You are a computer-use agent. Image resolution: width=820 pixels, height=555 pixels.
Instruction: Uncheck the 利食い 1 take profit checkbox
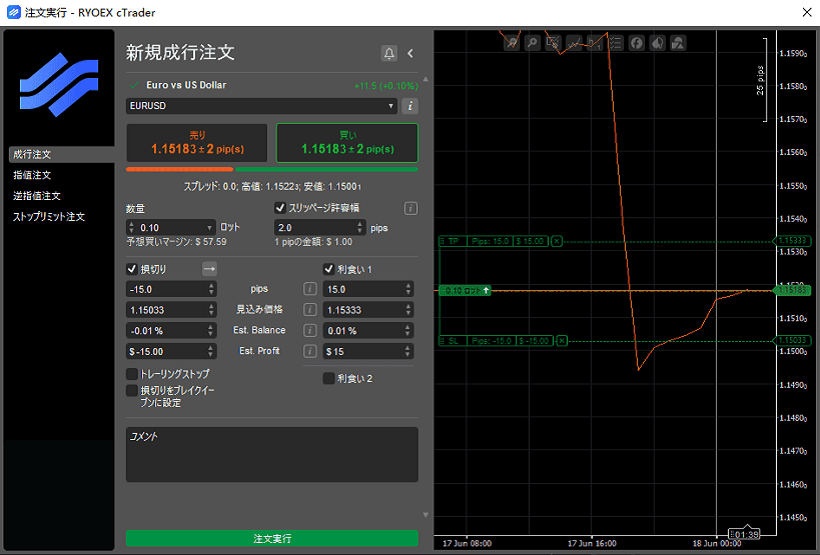[328, 269]
